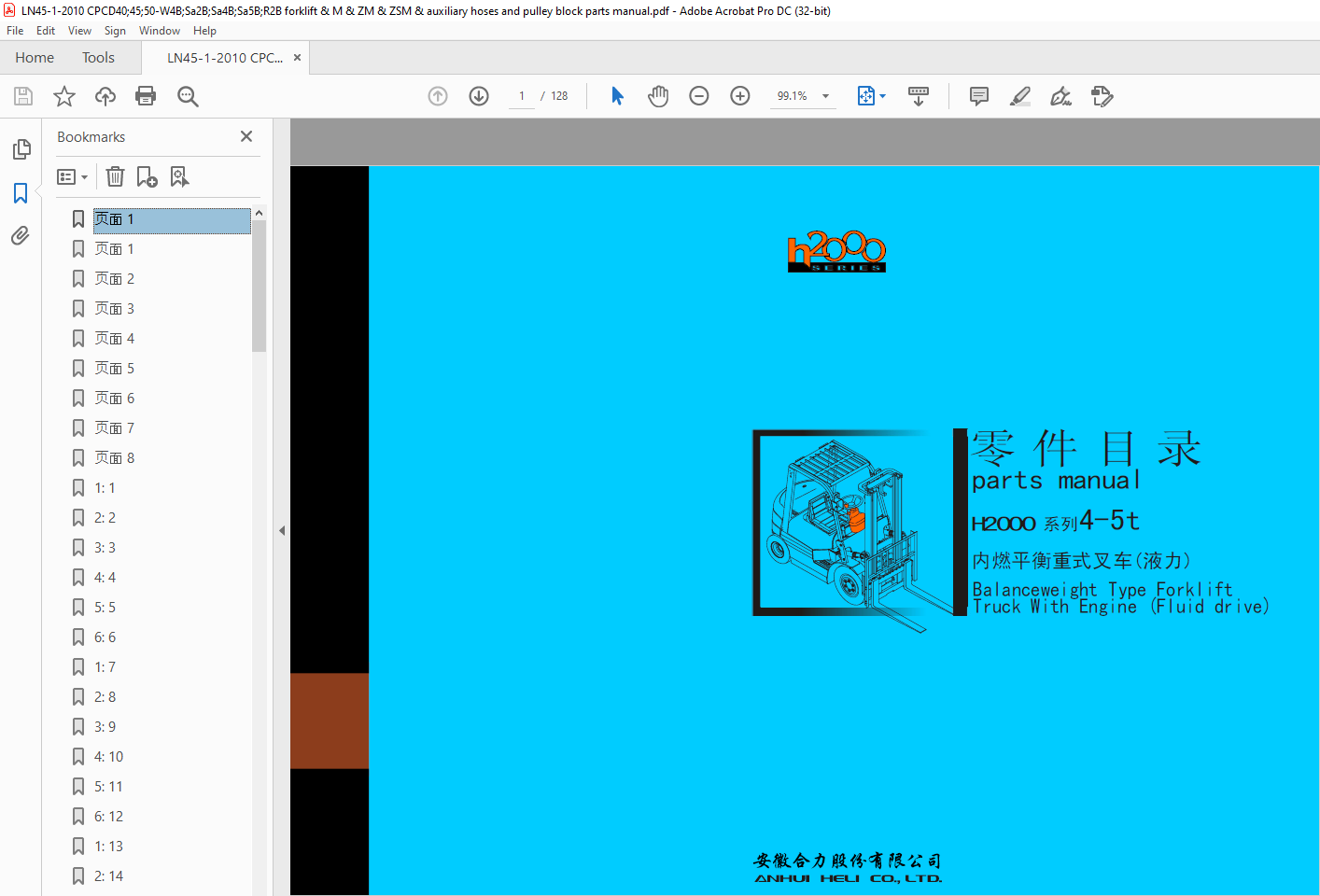This screenshot has height=896, width=1320.
Task: Delete the selected bookmark with the trash icon
Action: 115,176
